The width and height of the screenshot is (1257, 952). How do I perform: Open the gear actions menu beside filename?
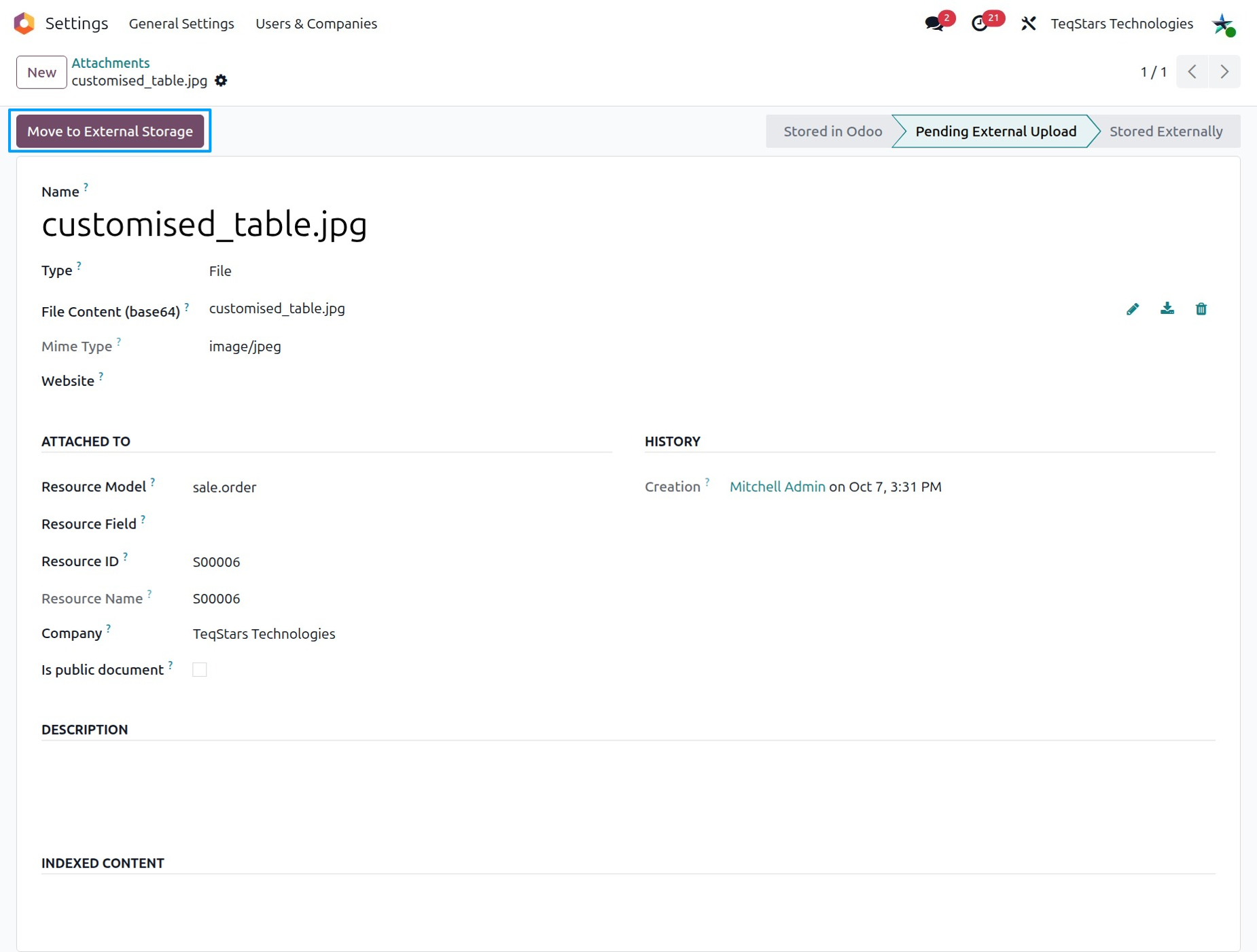click(221, 81)
